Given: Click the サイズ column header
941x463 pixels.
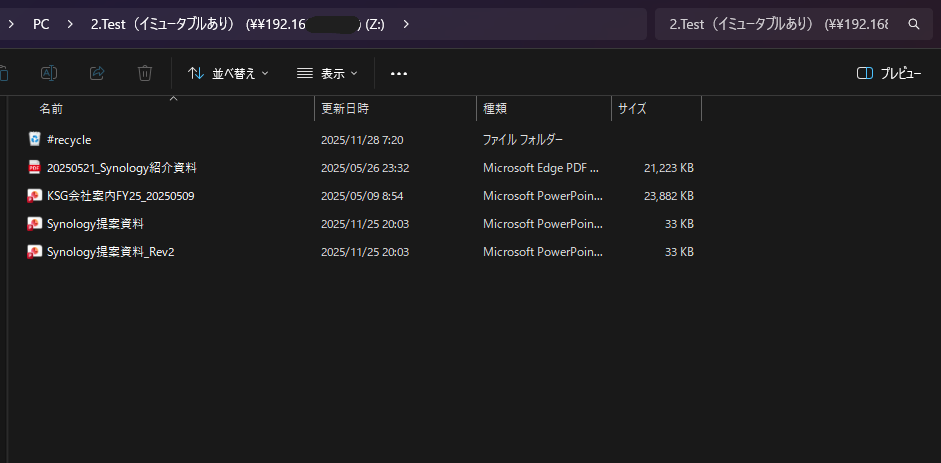Looking at the screenshot, I should pos(632,108).
